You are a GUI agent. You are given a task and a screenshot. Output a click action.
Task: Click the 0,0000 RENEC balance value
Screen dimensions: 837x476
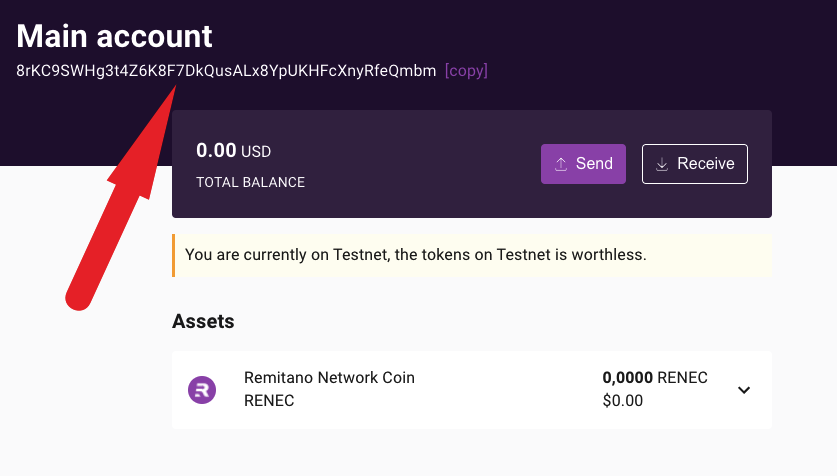(654, 378)
